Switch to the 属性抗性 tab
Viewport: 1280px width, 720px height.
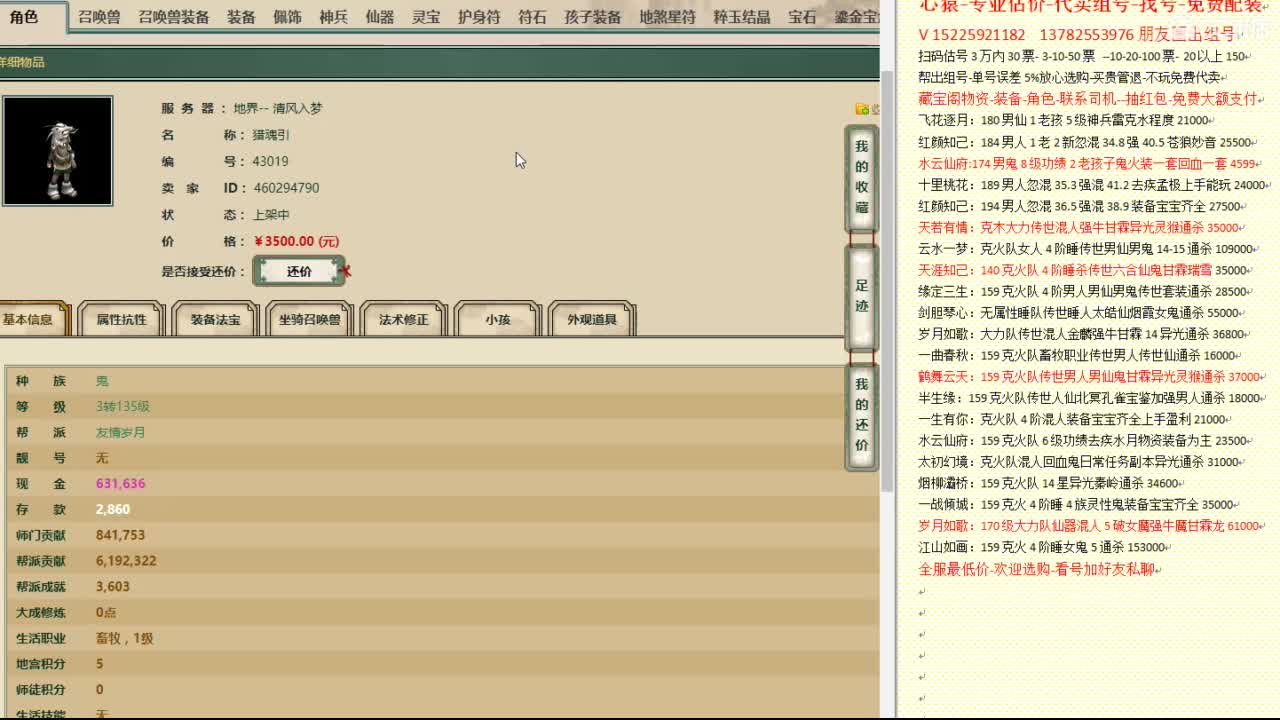pyautogui.click(x=120, y=319)
